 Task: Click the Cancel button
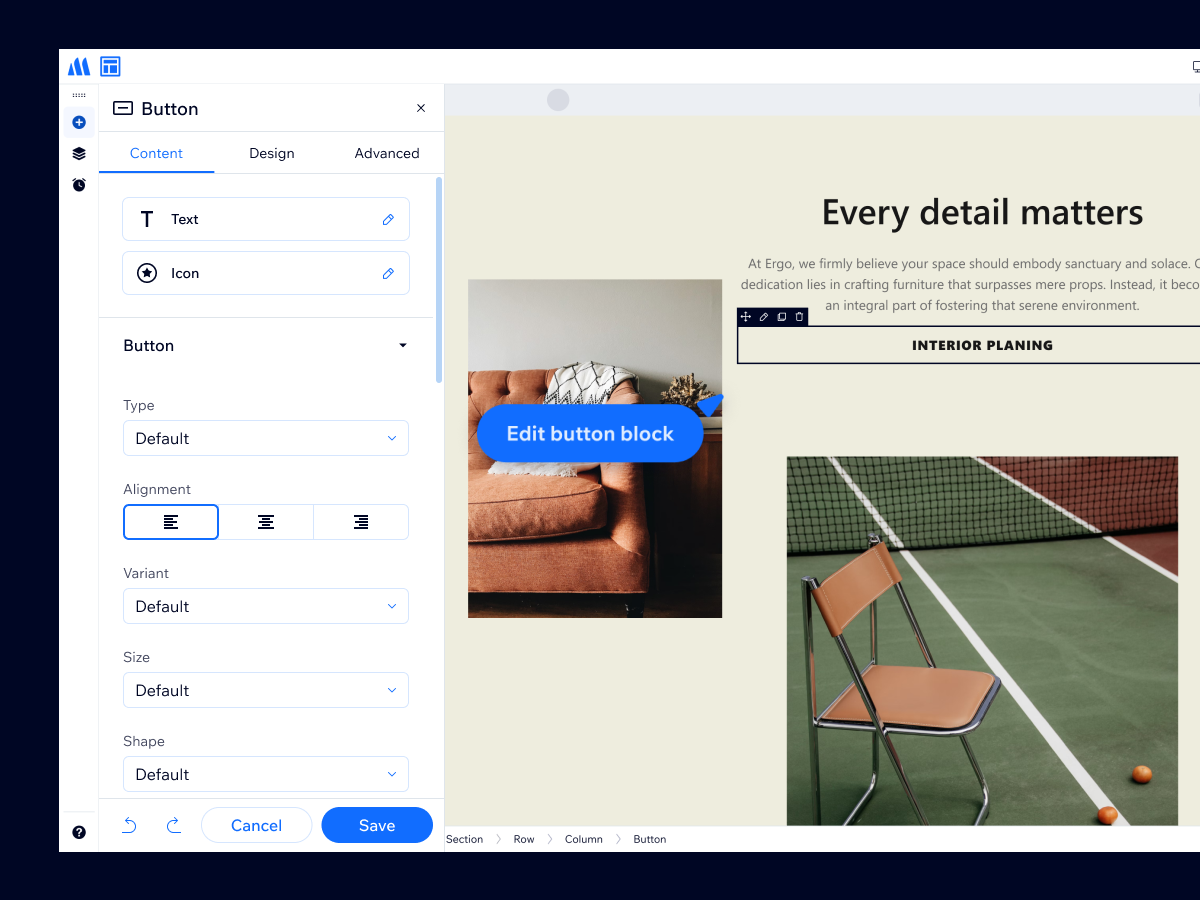pyautogui.click(x=256, y=825)
